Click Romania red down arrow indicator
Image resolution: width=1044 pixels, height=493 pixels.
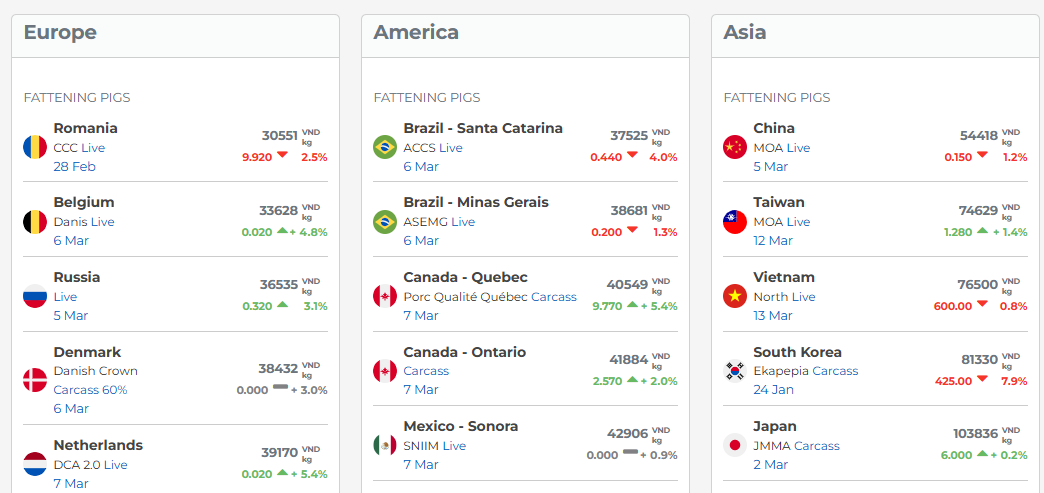[x=283, y=156]
